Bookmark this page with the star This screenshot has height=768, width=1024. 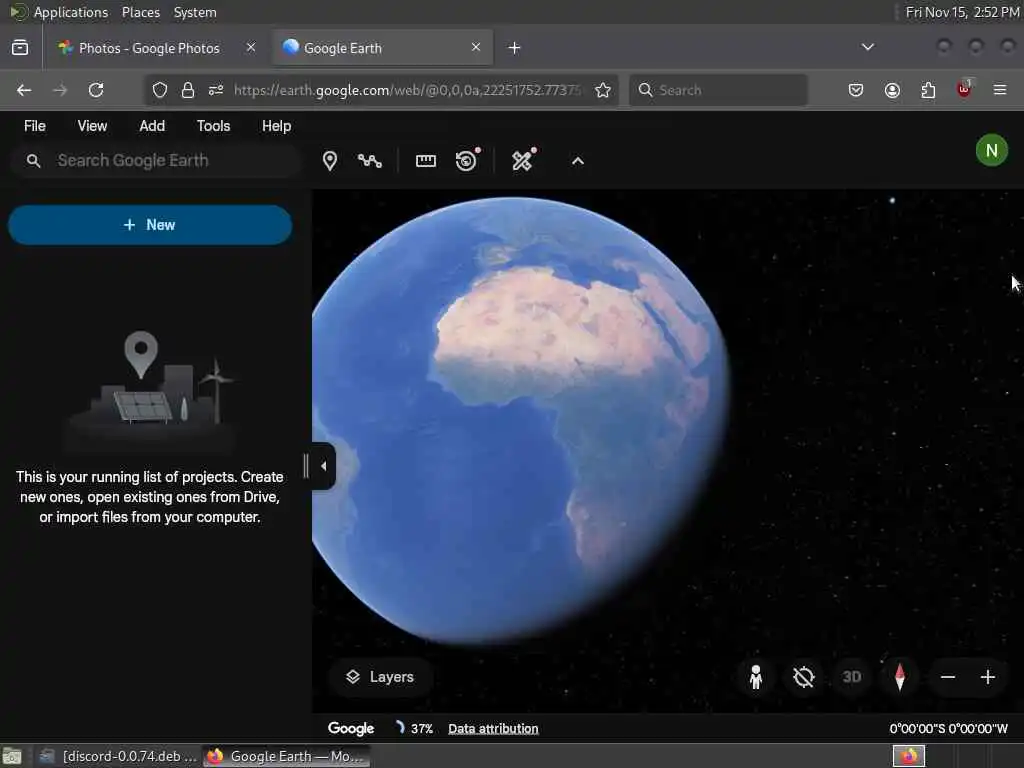[603, 90]
